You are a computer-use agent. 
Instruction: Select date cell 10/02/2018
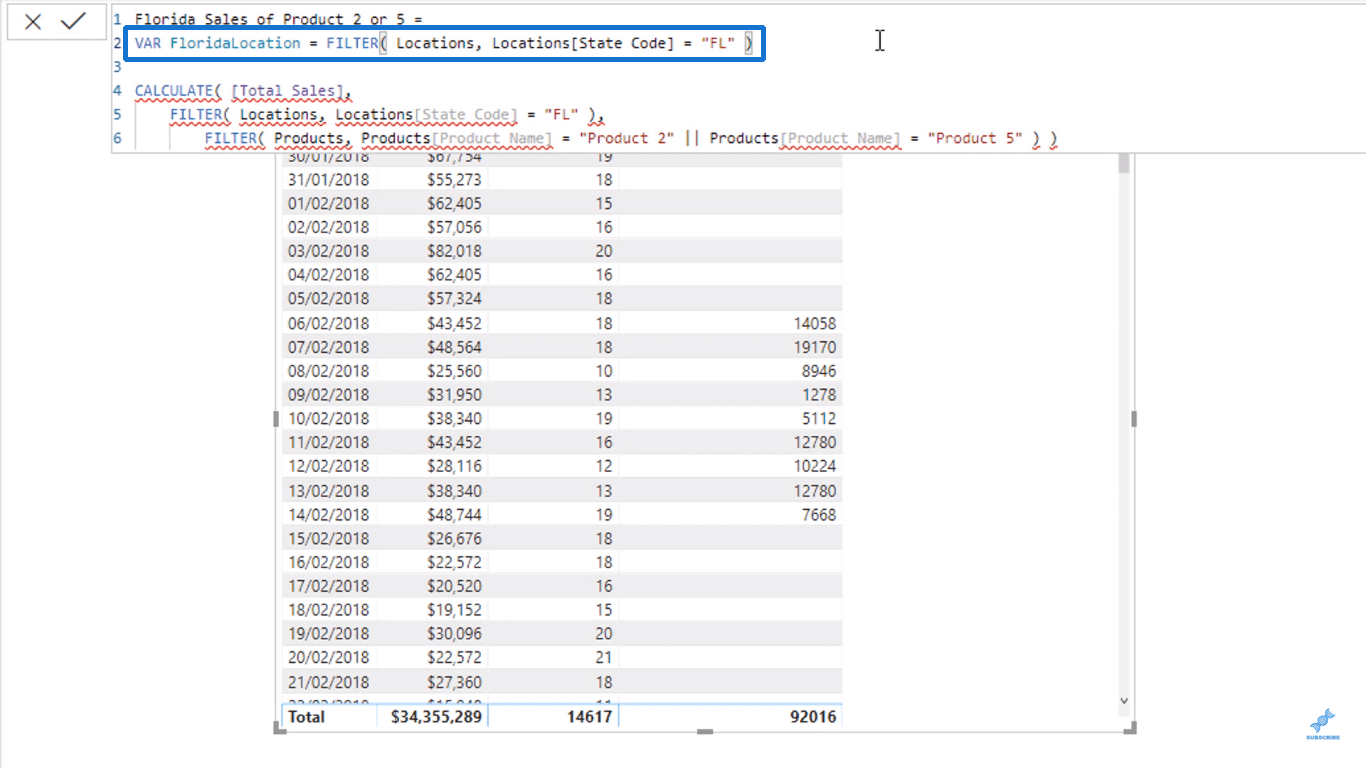coord(328,419)
